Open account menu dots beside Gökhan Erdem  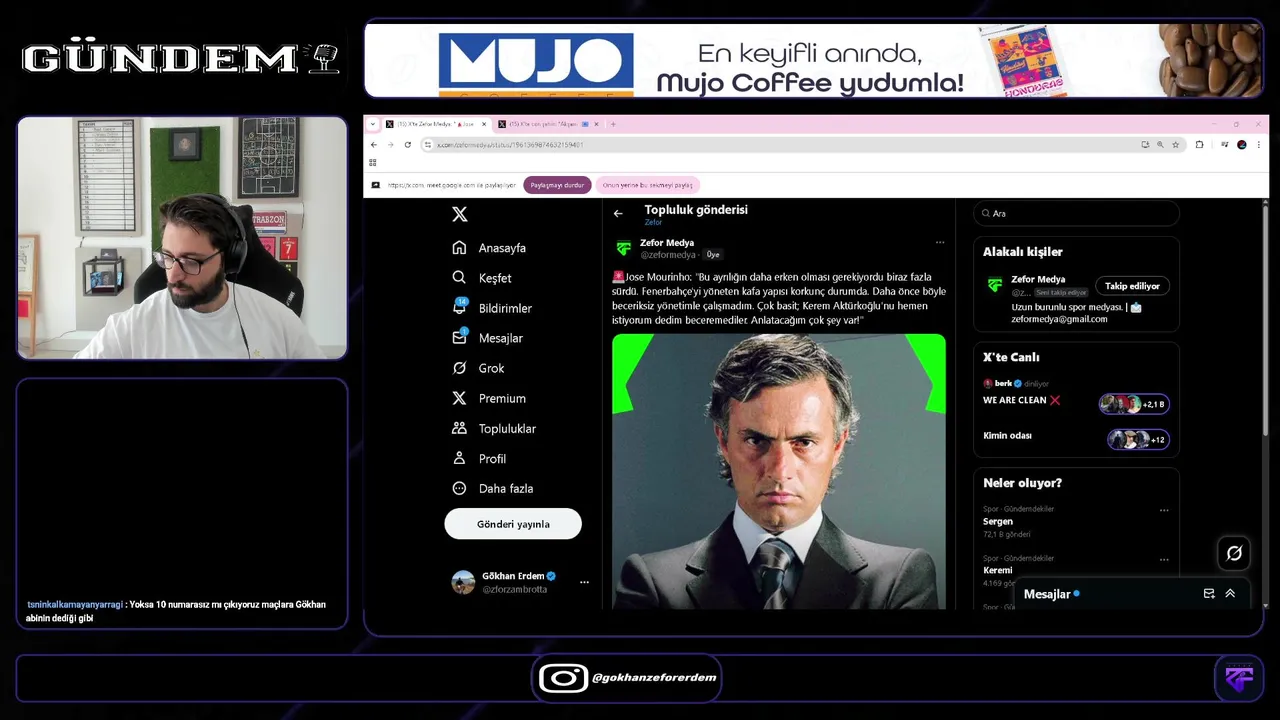(584, 582)
